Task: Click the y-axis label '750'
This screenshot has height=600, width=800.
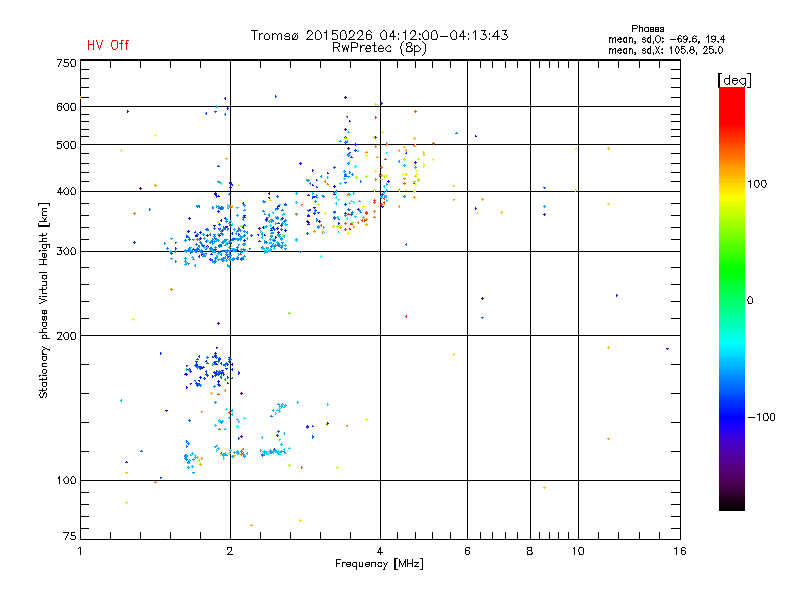Action: pyautogui.click(x=66, y=63)
